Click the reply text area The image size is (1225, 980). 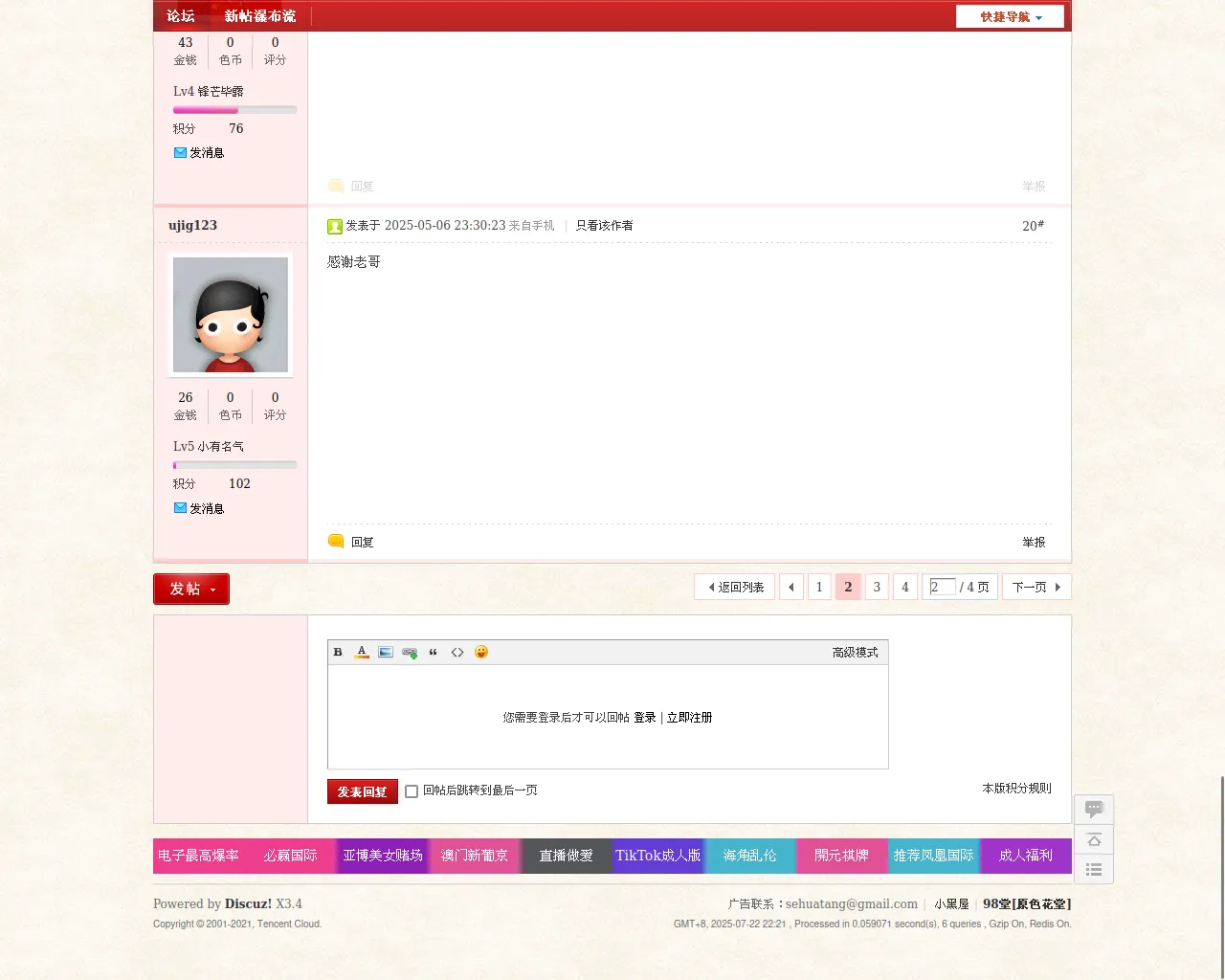(x=608, y=717)
